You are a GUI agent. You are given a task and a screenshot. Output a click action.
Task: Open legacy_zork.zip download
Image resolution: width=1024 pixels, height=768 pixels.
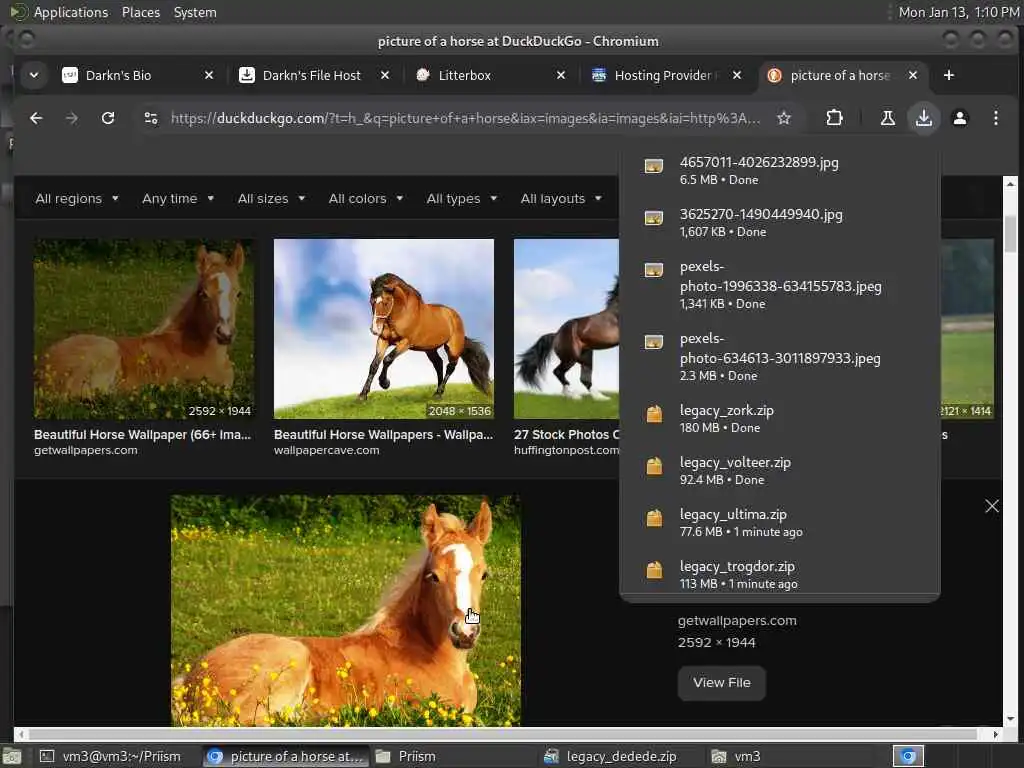[780, 419]
